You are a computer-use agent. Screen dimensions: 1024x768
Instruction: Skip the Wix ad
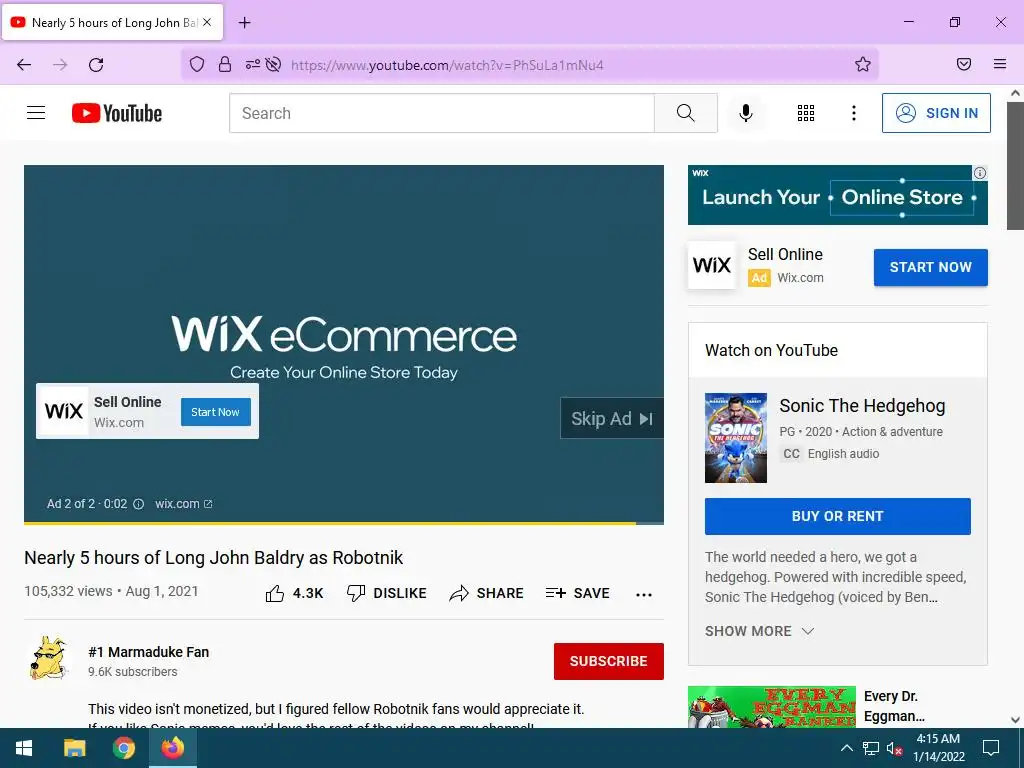[x=612, y=419]
